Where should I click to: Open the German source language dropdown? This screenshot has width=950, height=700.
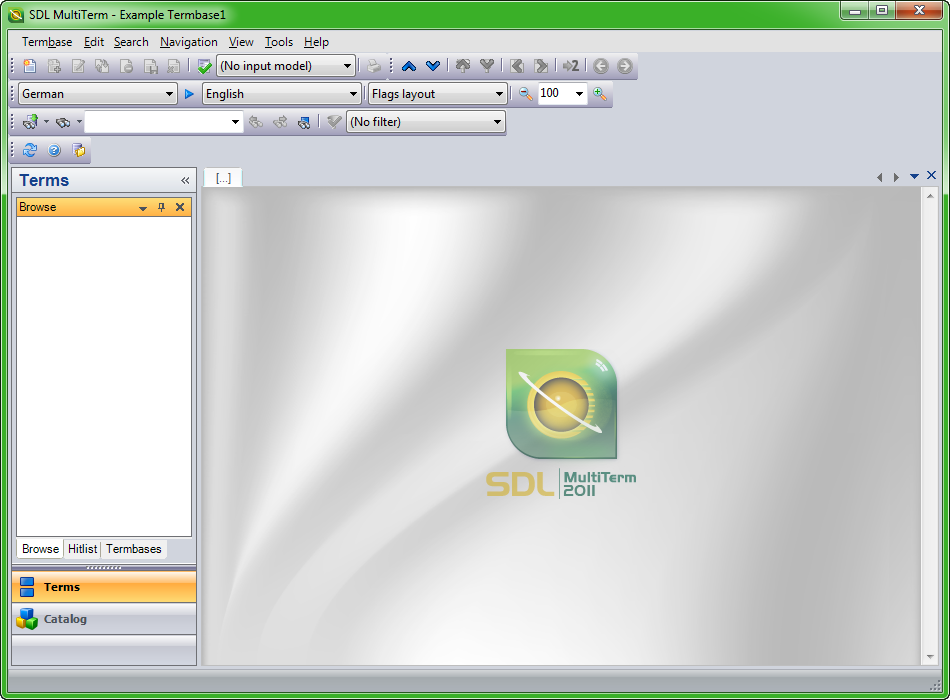98,94
